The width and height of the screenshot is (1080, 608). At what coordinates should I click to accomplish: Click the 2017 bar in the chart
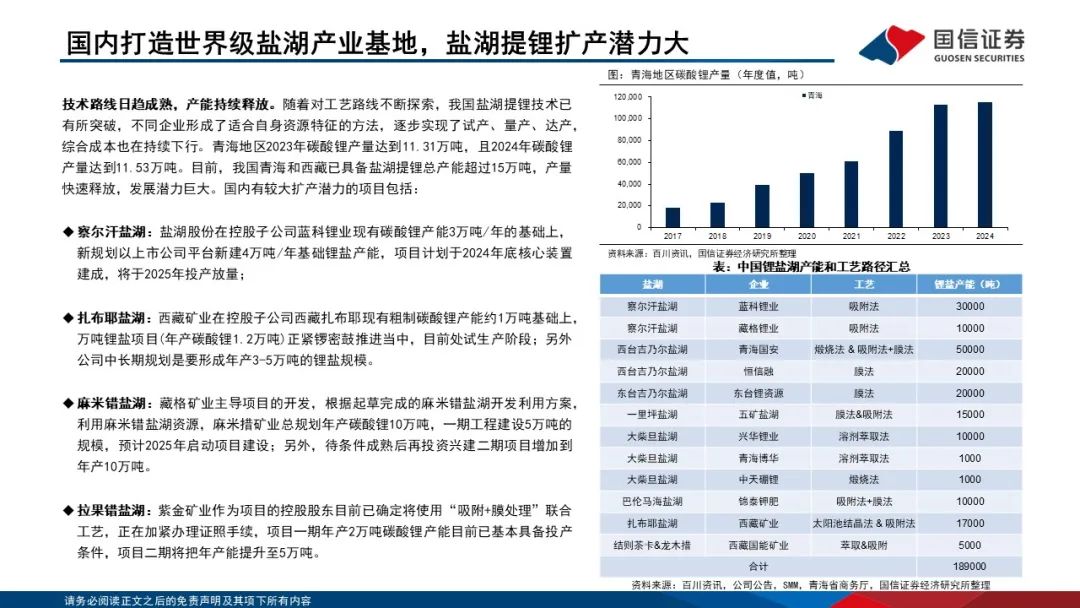pyautogui.click(x=673, y=218)
